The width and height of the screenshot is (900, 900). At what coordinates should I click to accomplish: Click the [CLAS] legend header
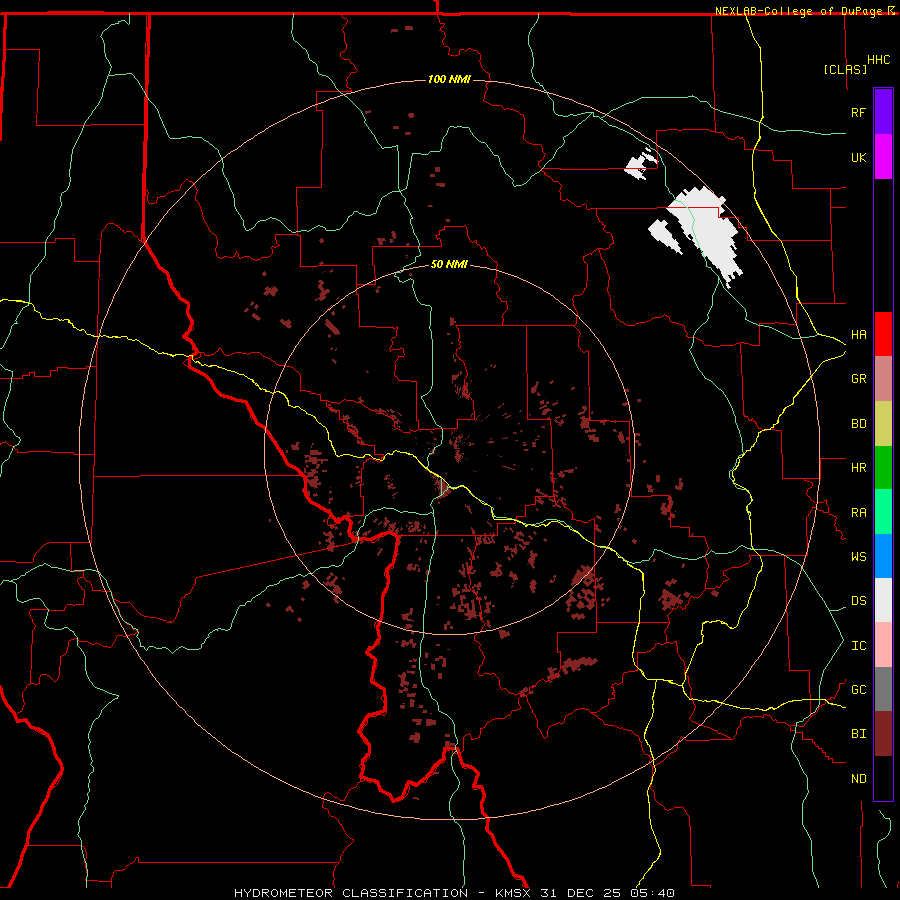tap(845, 70)
